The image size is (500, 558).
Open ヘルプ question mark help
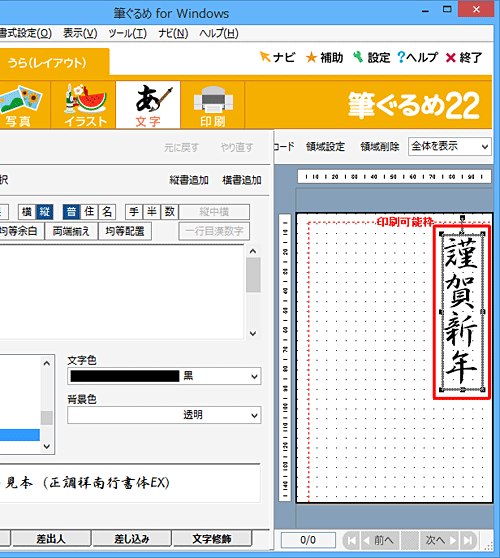point(417,57)
